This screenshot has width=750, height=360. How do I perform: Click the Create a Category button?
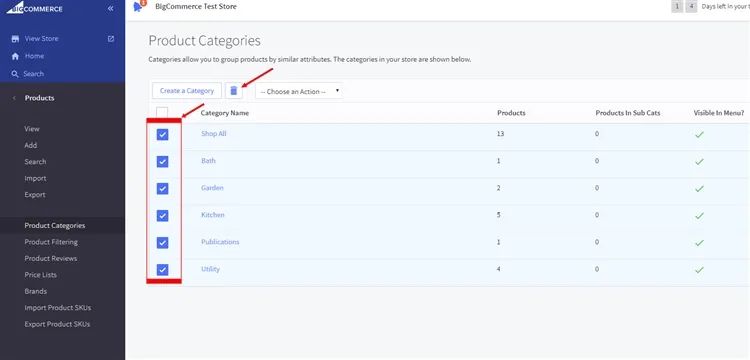[187, 91]
